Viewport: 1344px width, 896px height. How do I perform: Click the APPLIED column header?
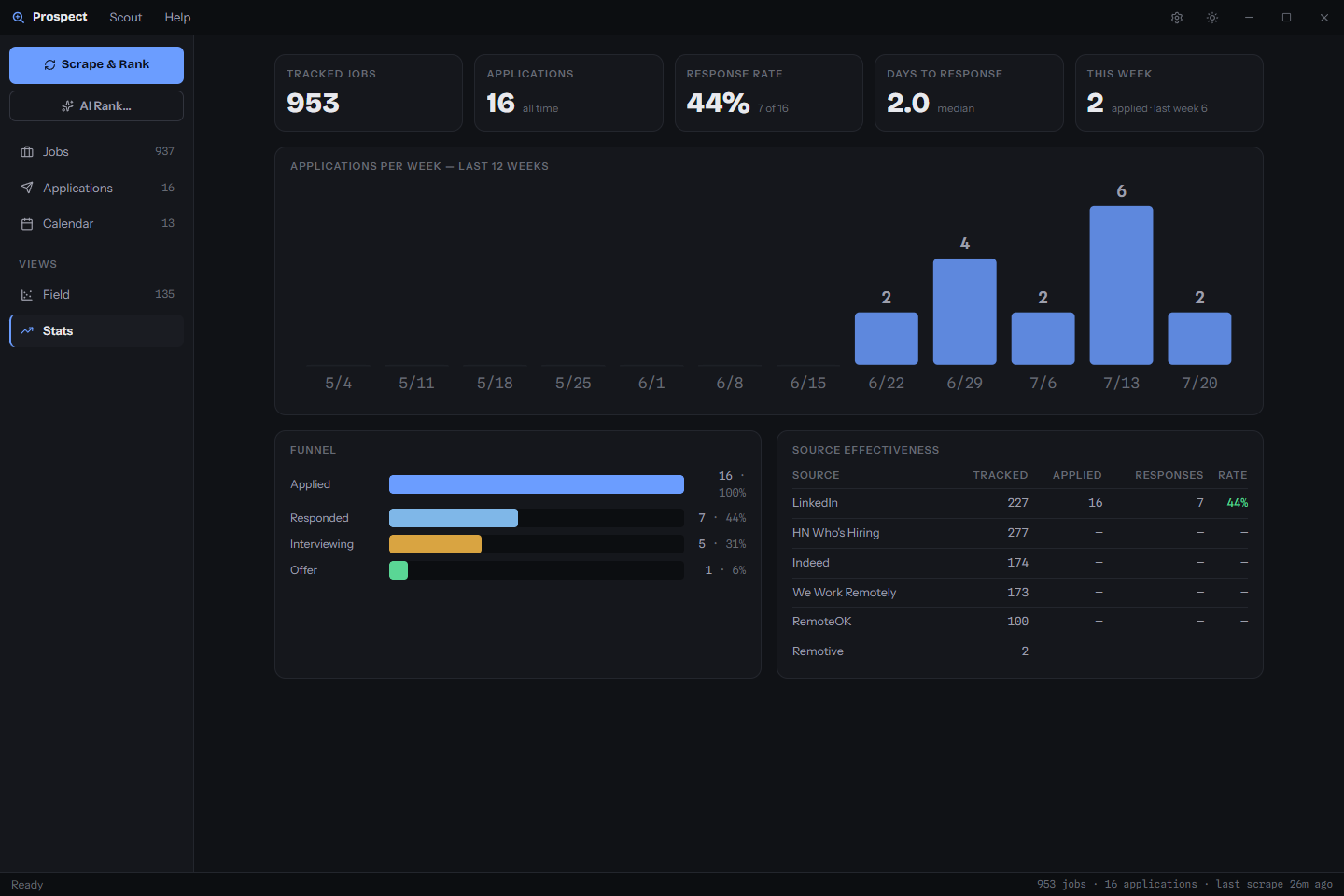click(x=1077, y=476)
